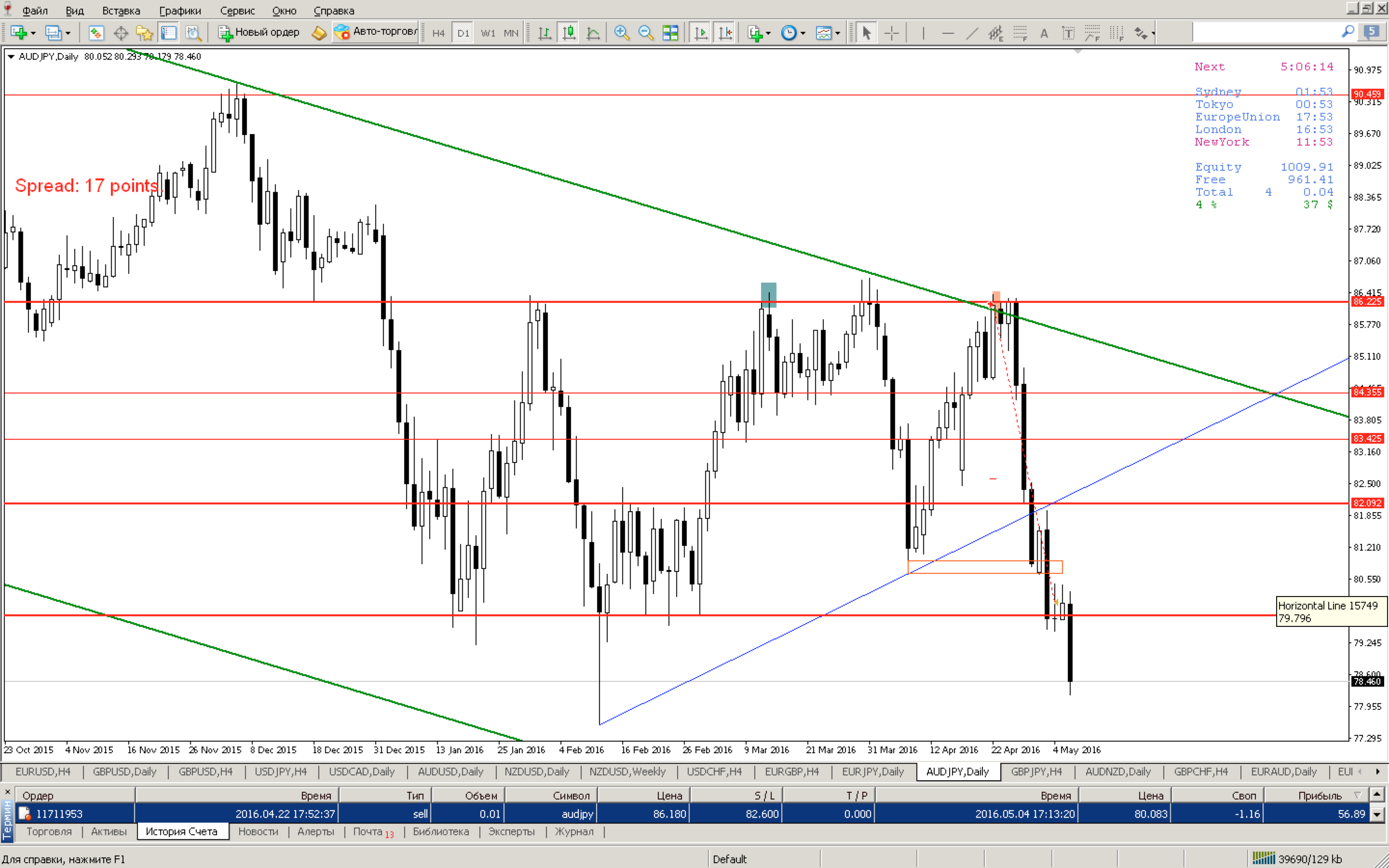Open the chat notifications bubble icon
This screenshot has width=1389, height=868.
1372,31
